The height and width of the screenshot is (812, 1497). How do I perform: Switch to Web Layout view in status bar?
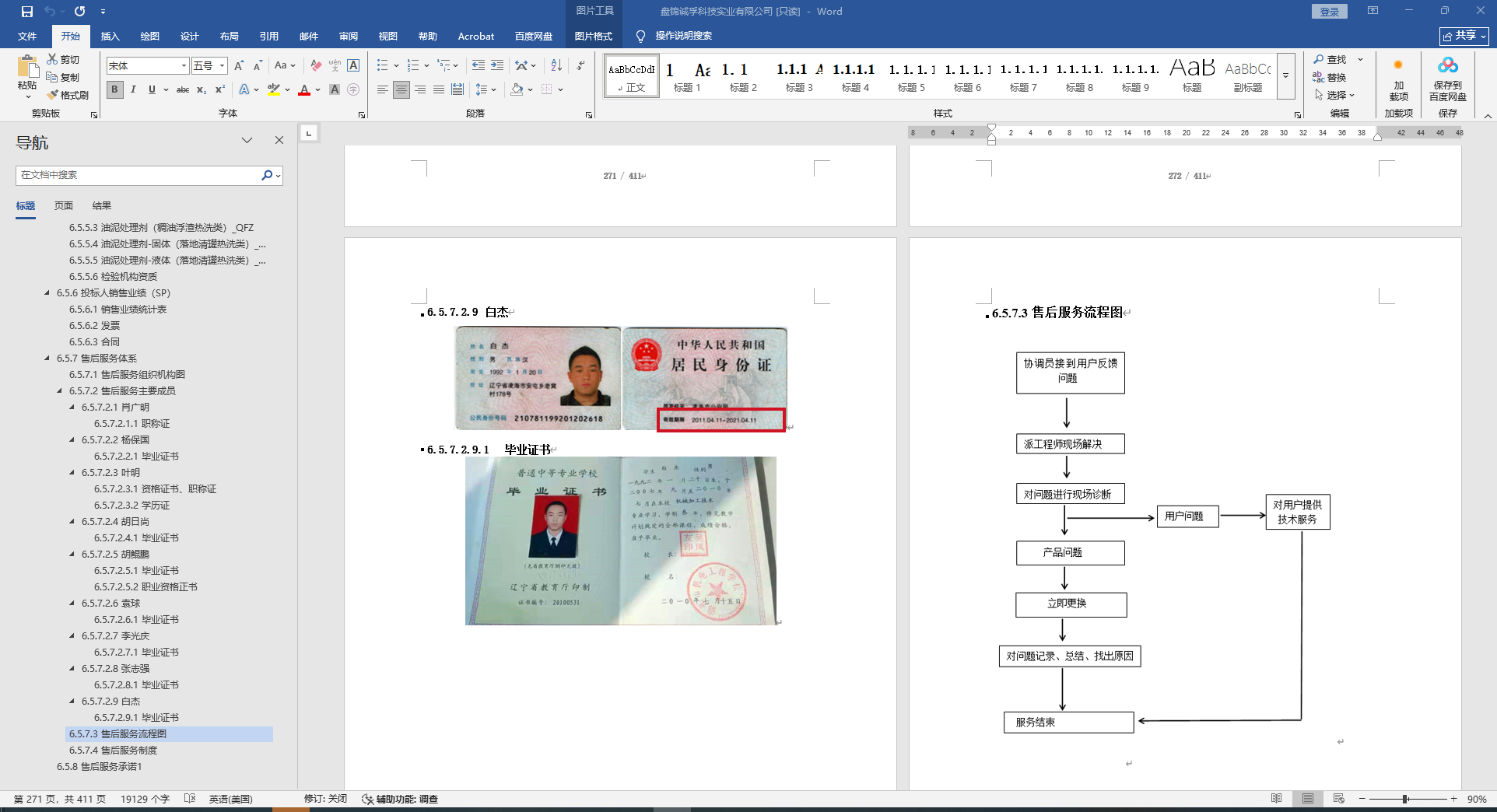(1338, 799)
